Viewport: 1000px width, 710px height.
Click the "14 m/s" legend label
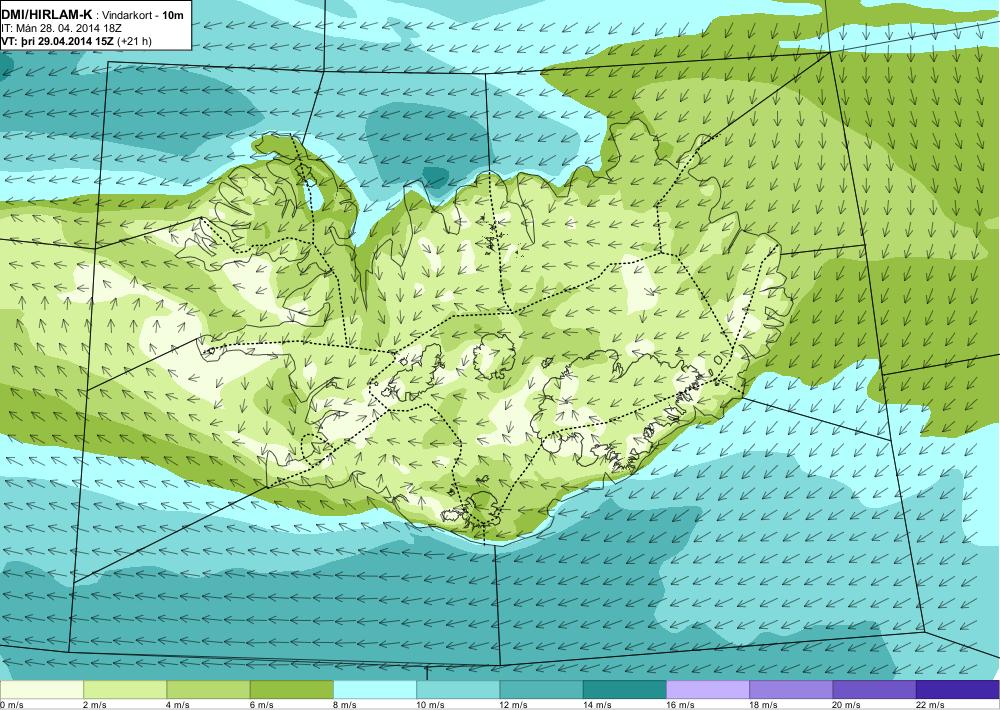[597, 705]
